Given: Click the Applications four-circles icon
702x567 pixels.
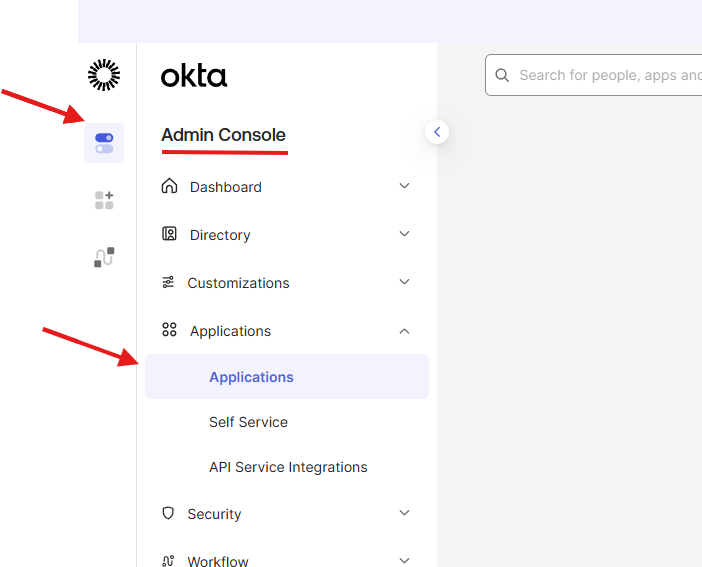Looking at the screenshot, I should tap(169, 330).
